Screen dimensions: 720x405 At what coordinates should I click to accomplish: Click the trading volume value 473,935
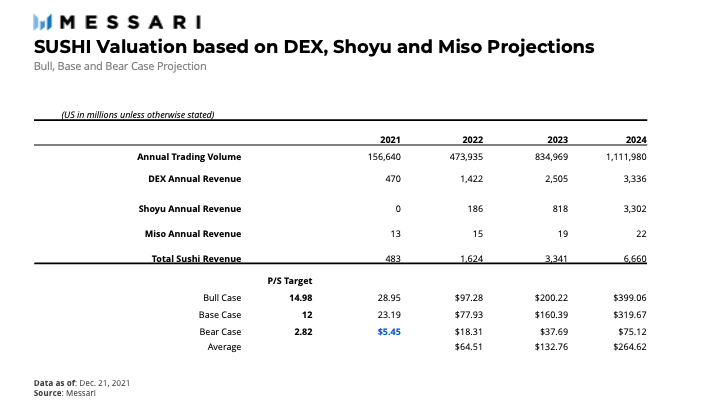[466, 157]
